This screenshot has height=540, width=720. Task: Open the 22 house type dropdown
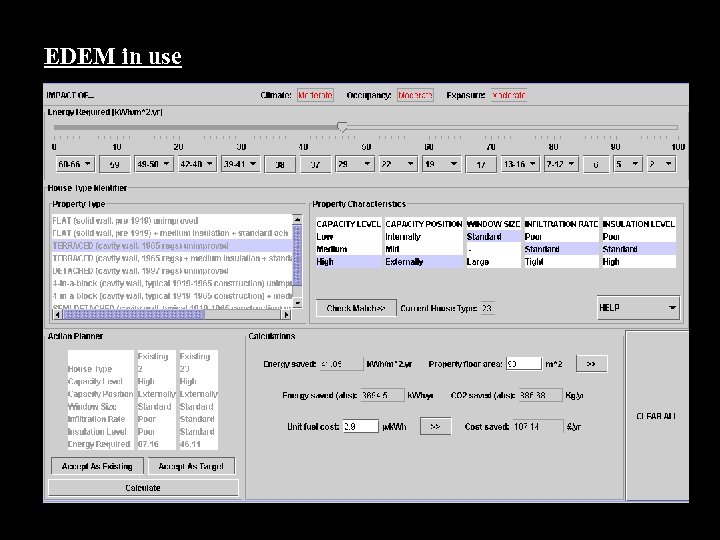tap(398, 164)
